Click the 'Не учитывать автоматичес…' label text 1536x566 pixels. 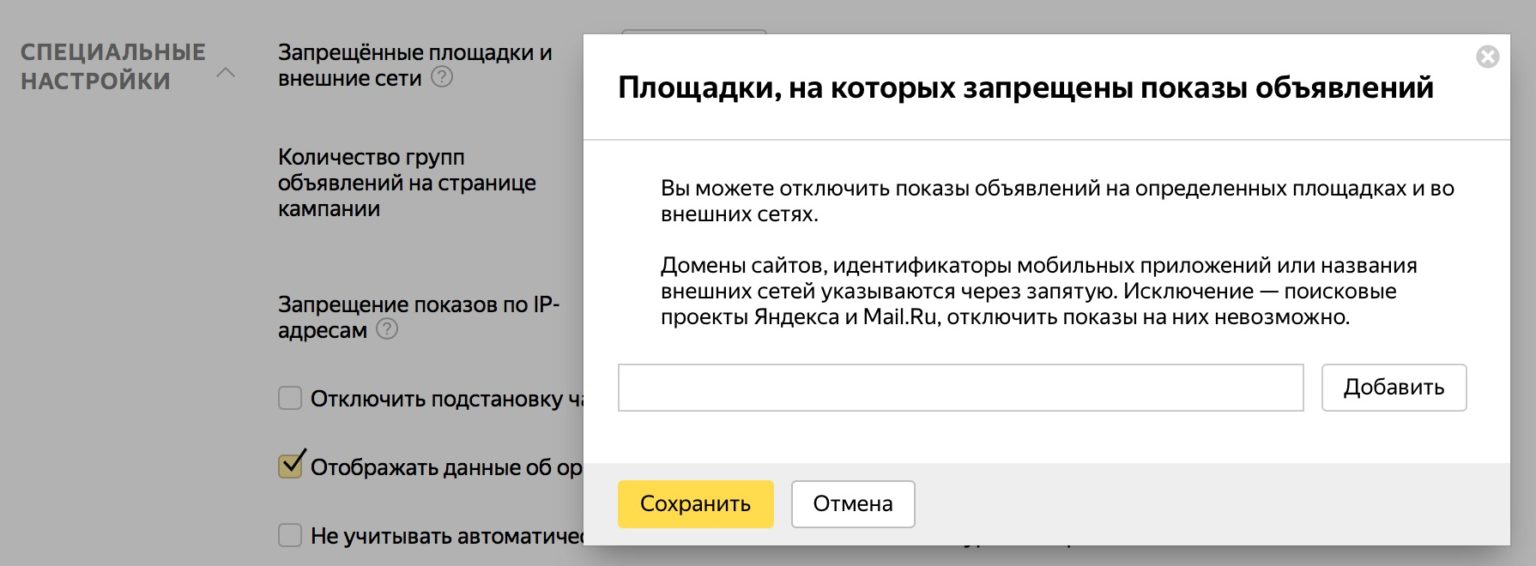click(x=446, y=536)
